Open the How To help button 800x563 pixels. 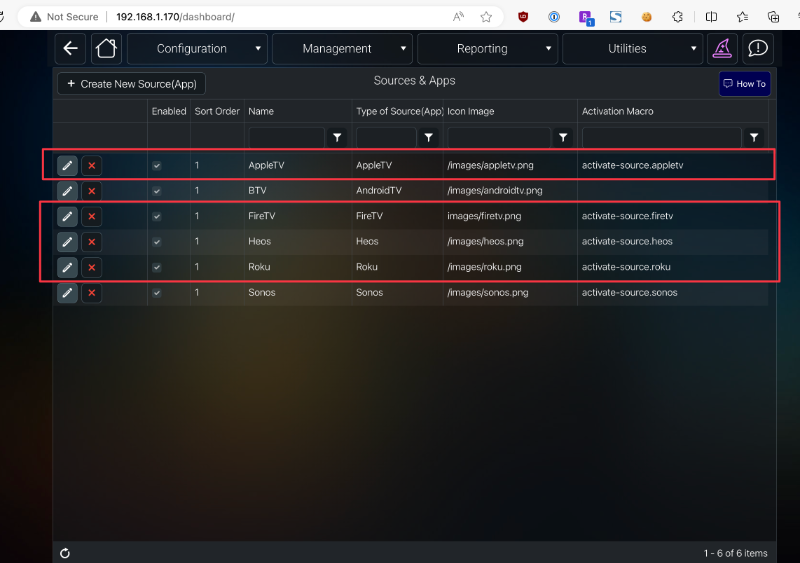pos(745,84)
